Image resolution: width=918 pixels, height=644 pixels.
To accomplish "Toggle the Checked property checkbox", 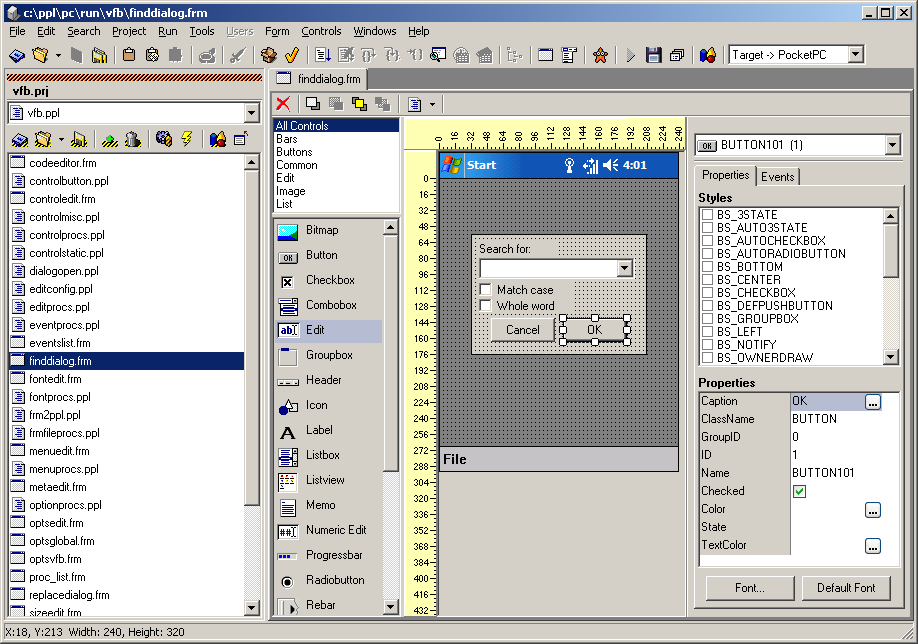I will click(x=799, y=491).
